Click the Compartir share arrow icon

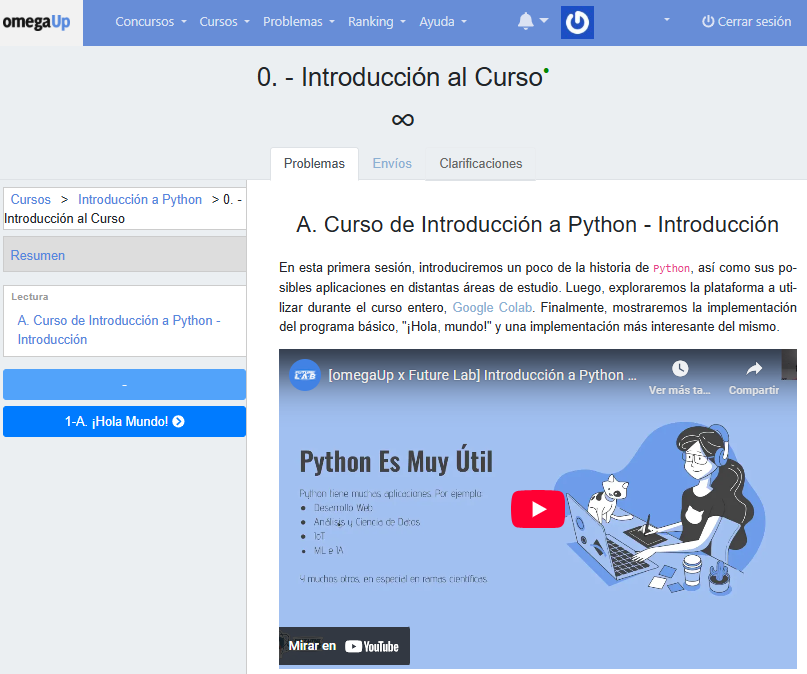pos(754,368)
